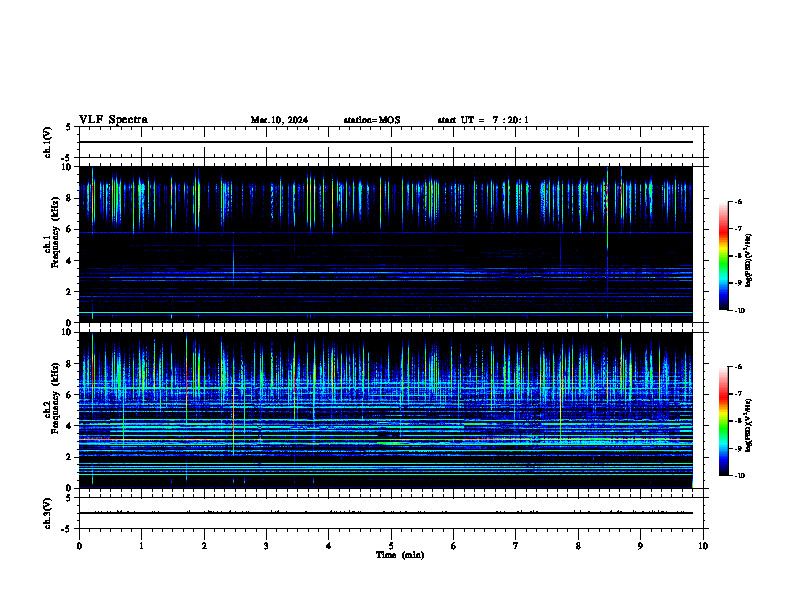
Task: Click the "8" kHz tick of ch.1 spectrogram
Action: (x=70, y=198)
